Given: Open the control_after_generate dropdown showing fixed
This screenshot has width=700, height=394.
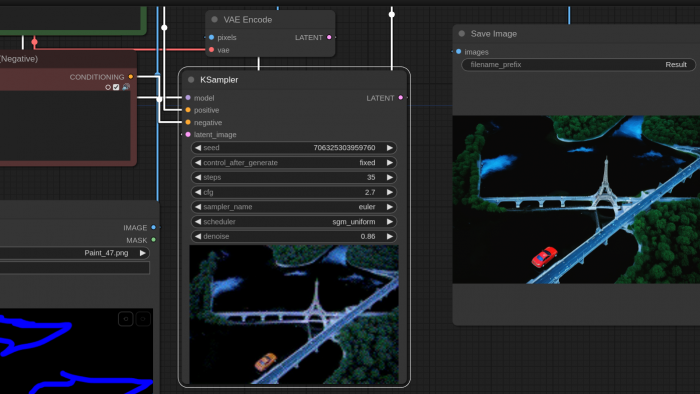Looking at the screenshot, I should pos(294,162).
